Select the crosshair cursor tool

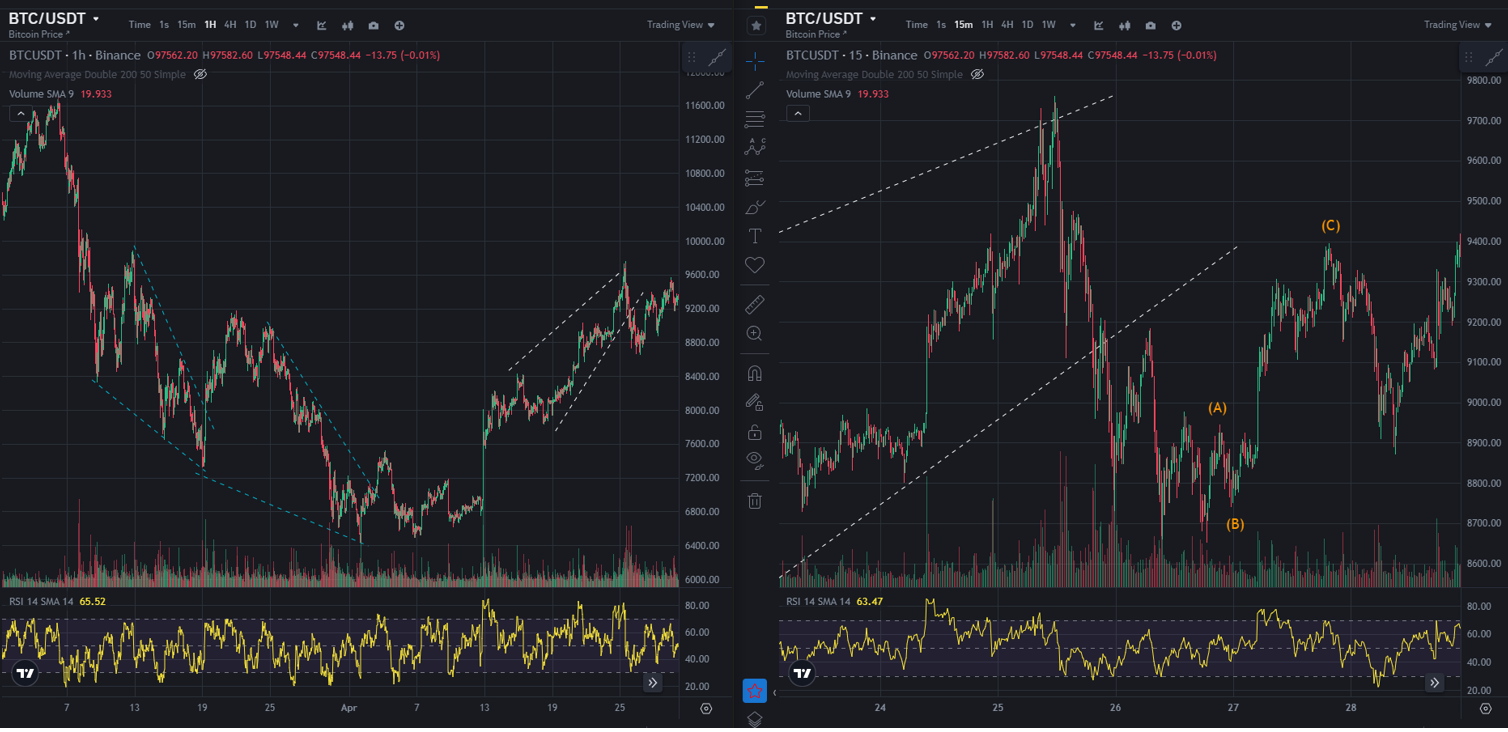[x=755, y=60]
